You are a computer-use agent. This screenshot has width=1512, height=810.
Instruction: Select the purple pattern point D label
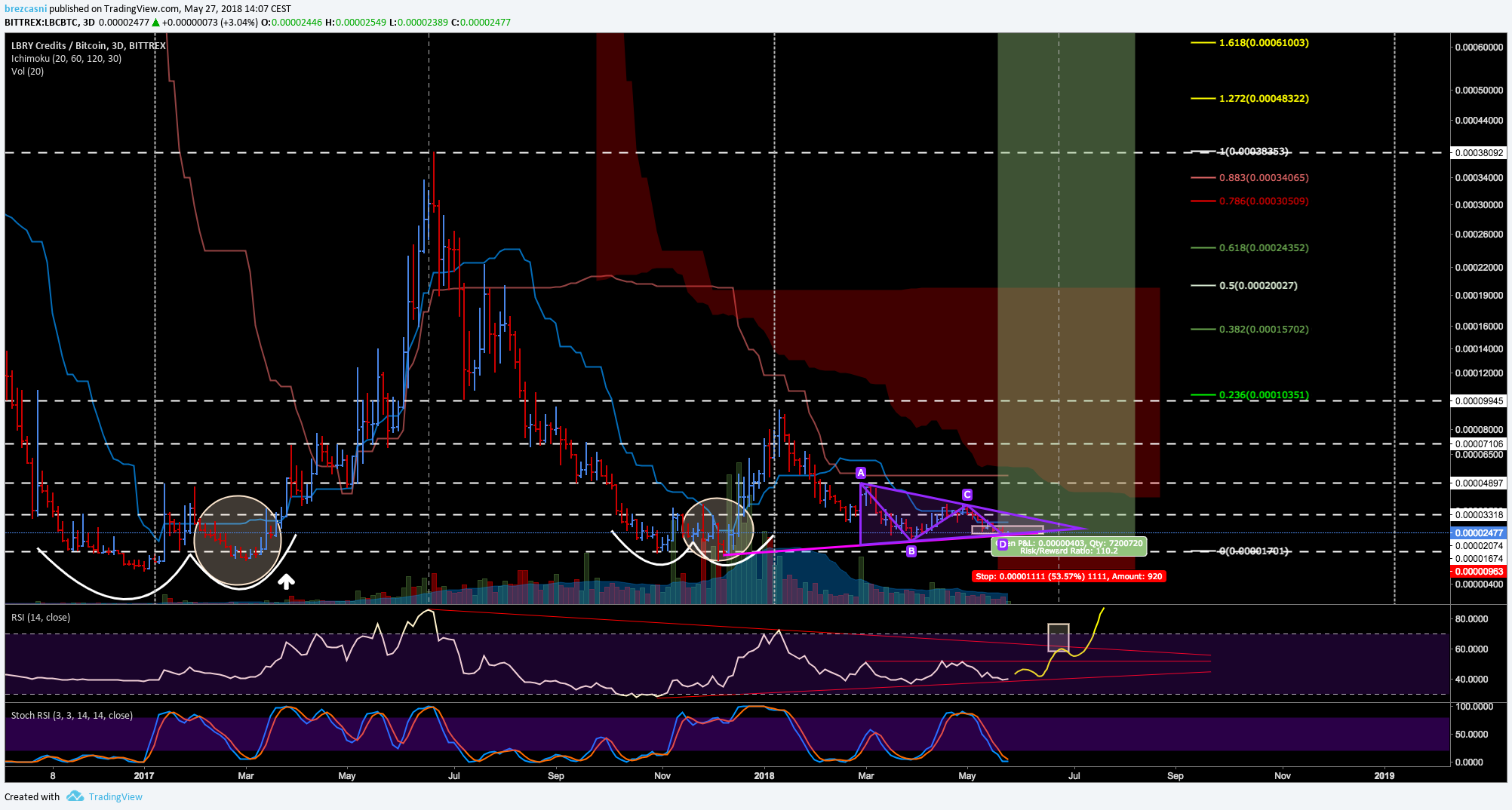click(1002, 544)
